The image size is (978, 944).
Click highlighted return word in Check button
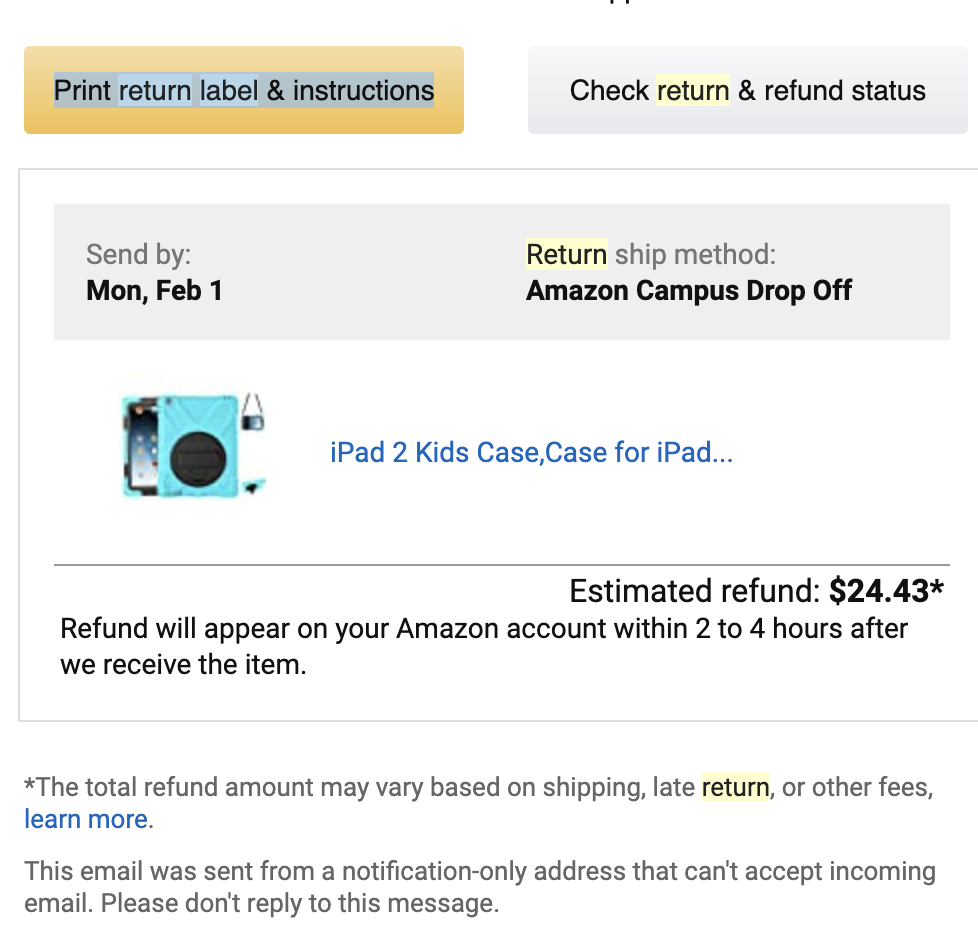point(693,90)
